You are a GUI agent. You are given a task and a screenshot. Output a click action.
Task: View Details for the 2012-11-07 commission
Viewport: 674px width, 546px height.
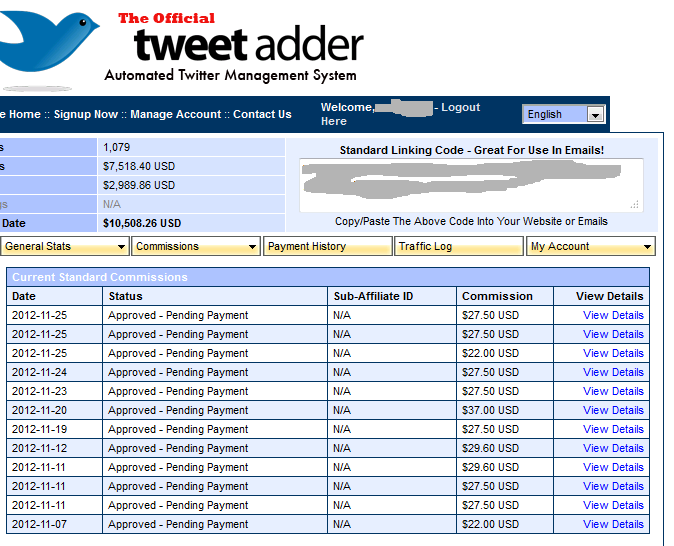point(613,524)
